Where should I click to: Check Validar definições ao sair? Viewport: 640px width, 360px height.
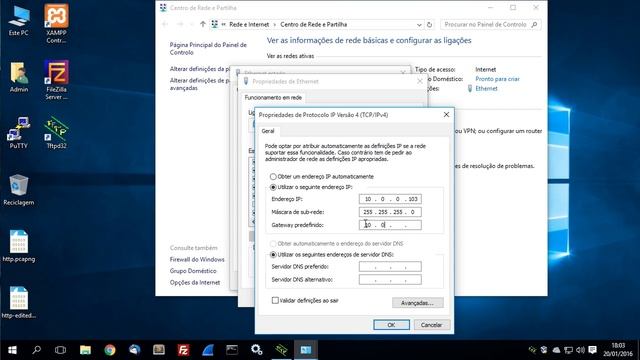tap(275, 300)
